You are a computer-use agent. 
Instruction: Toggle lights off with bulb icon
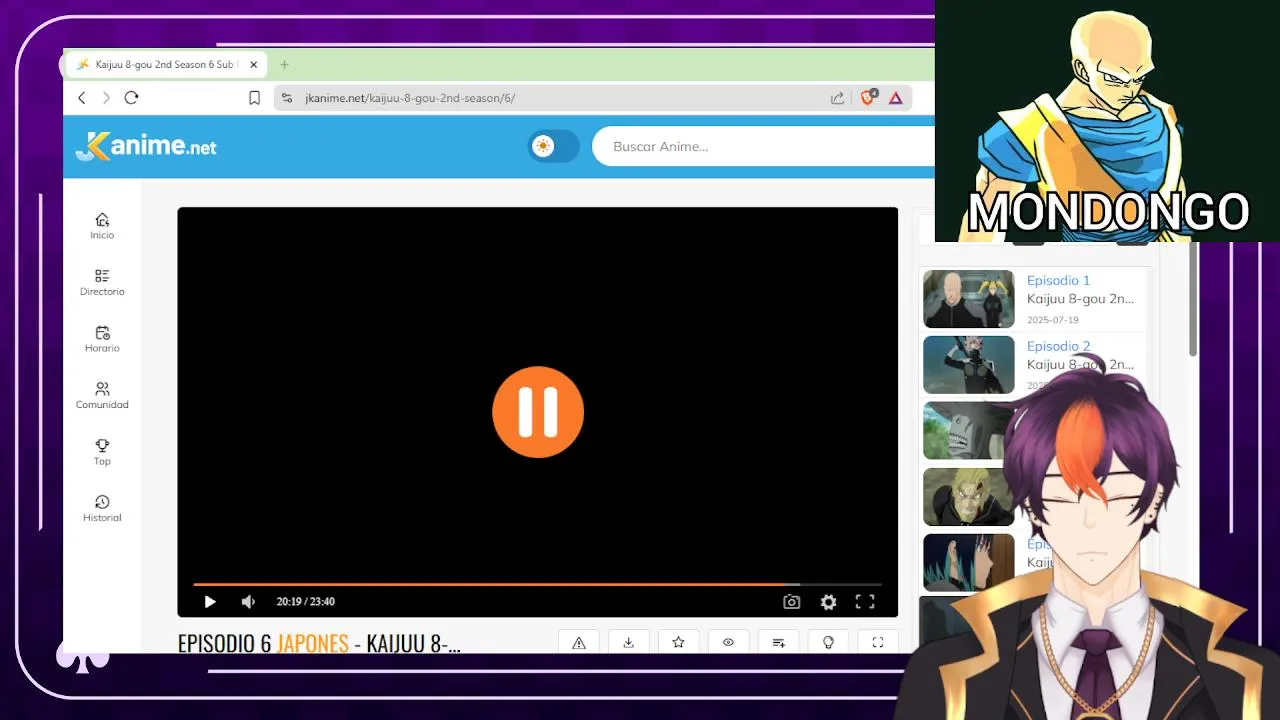tap(828, 642)
